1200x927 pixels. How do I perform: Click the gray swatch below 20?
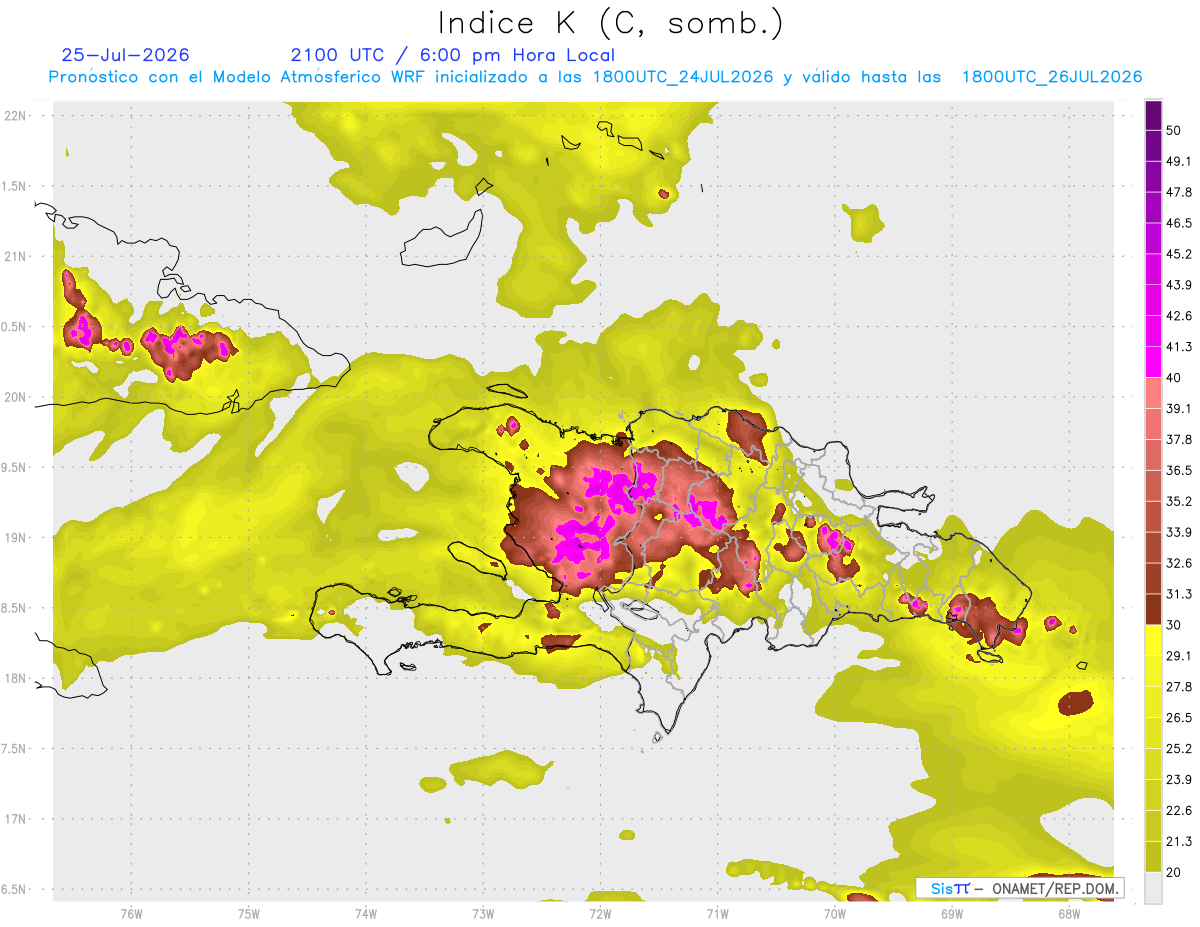[x=1154, y=887]
